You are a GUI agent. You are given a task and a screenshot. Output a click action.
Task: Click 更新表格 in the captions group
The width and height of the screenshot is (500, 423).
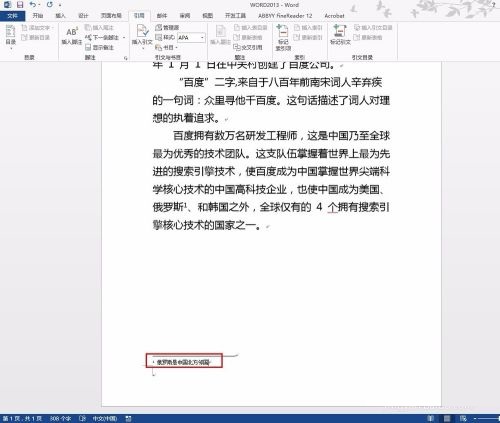click(248, 37)
